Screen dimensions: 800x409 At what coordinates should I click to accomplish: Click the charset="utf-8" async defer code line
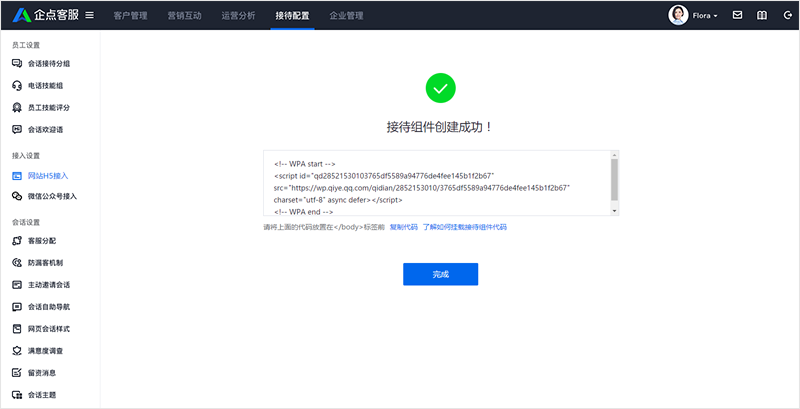[x=338, y=200]
